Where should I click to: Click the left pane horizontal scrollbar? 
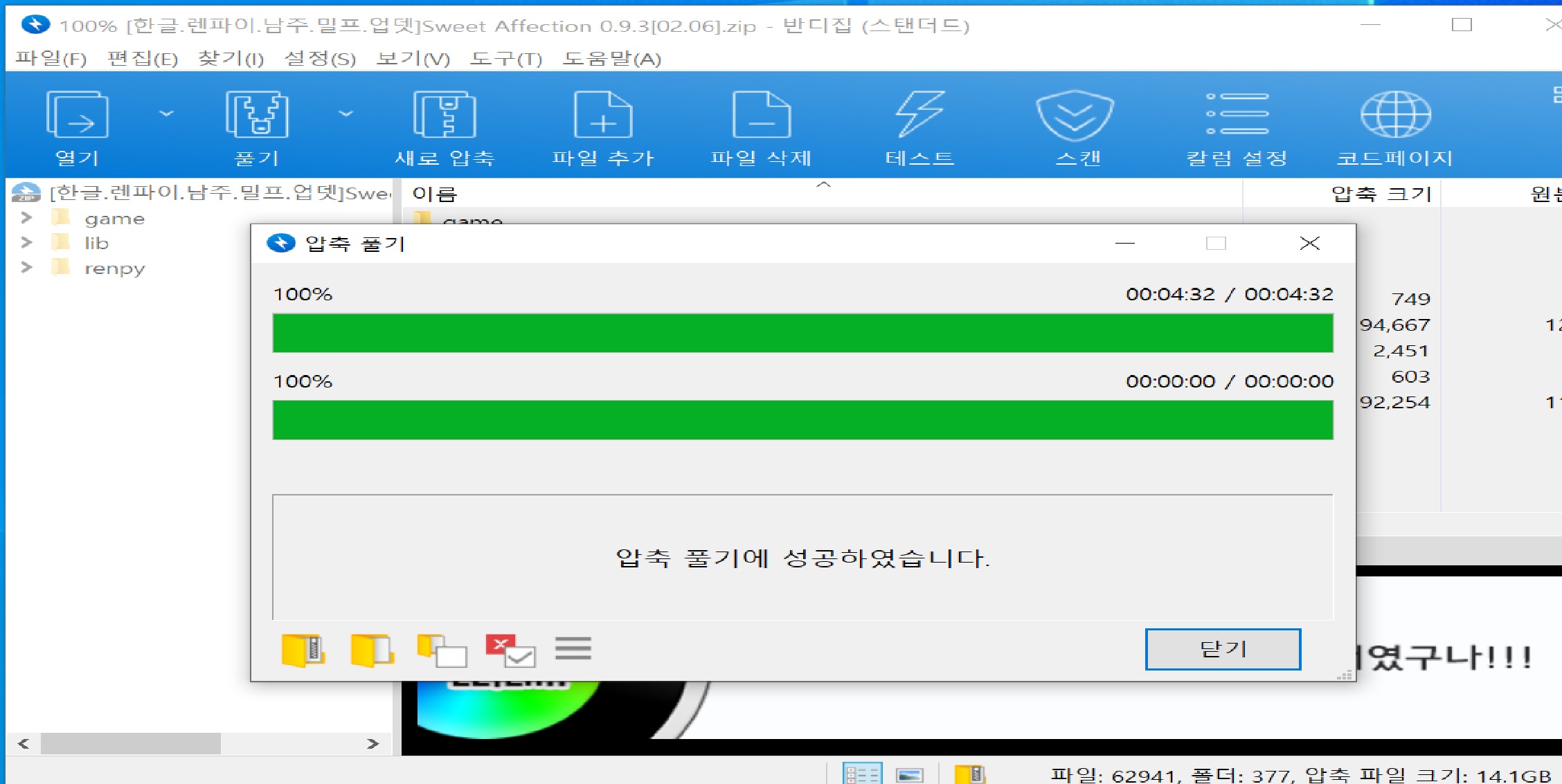(x=130, y=744)
